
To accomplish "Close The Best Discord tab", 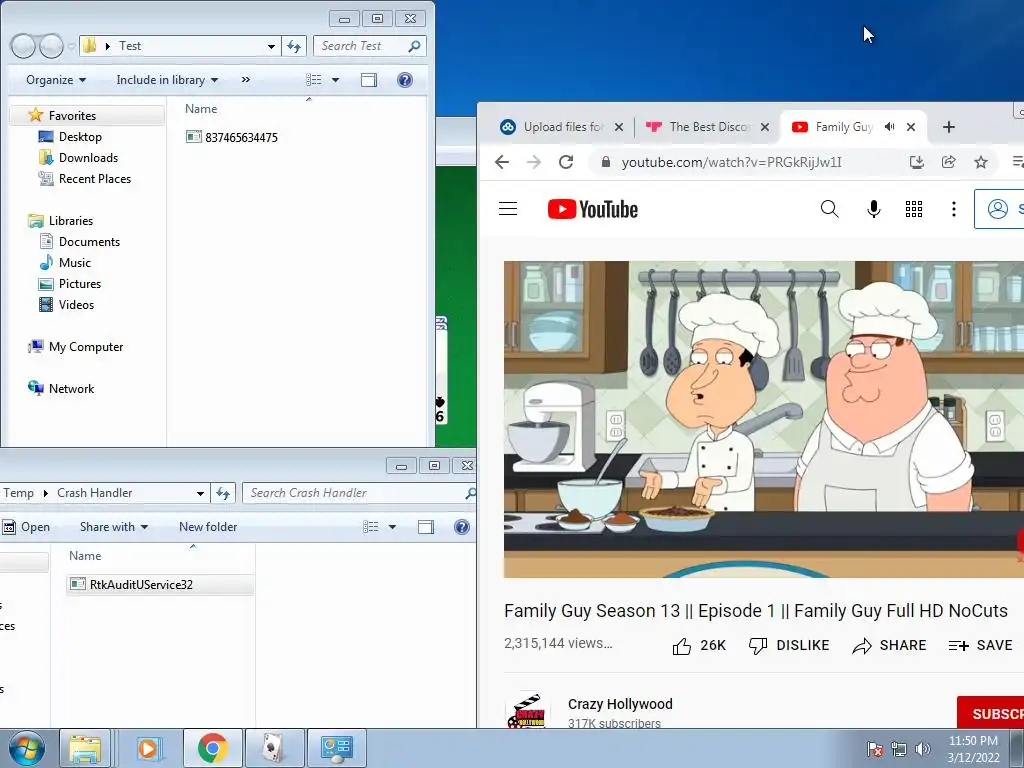I will point(765,127).
